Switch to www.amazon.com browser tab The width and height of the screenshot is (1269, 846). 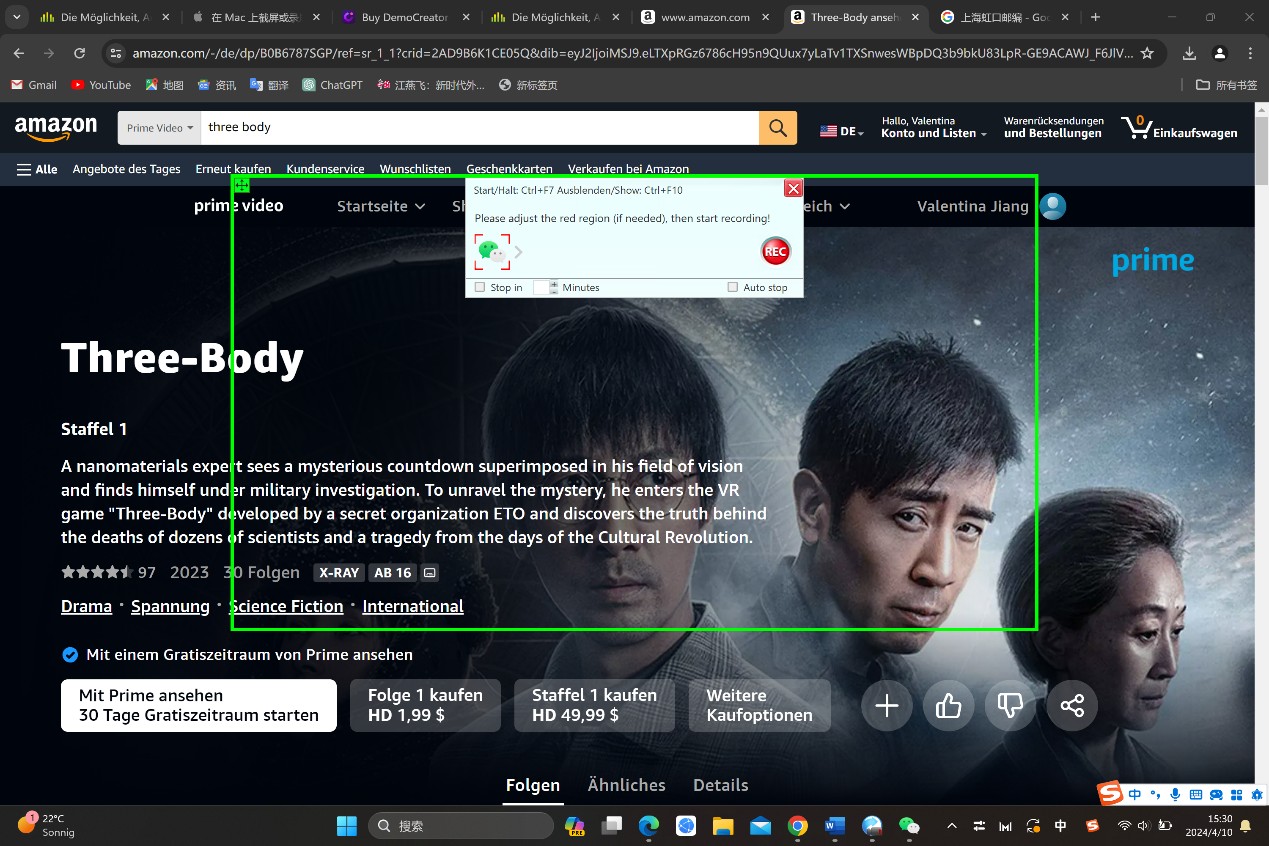coord(705,17)
